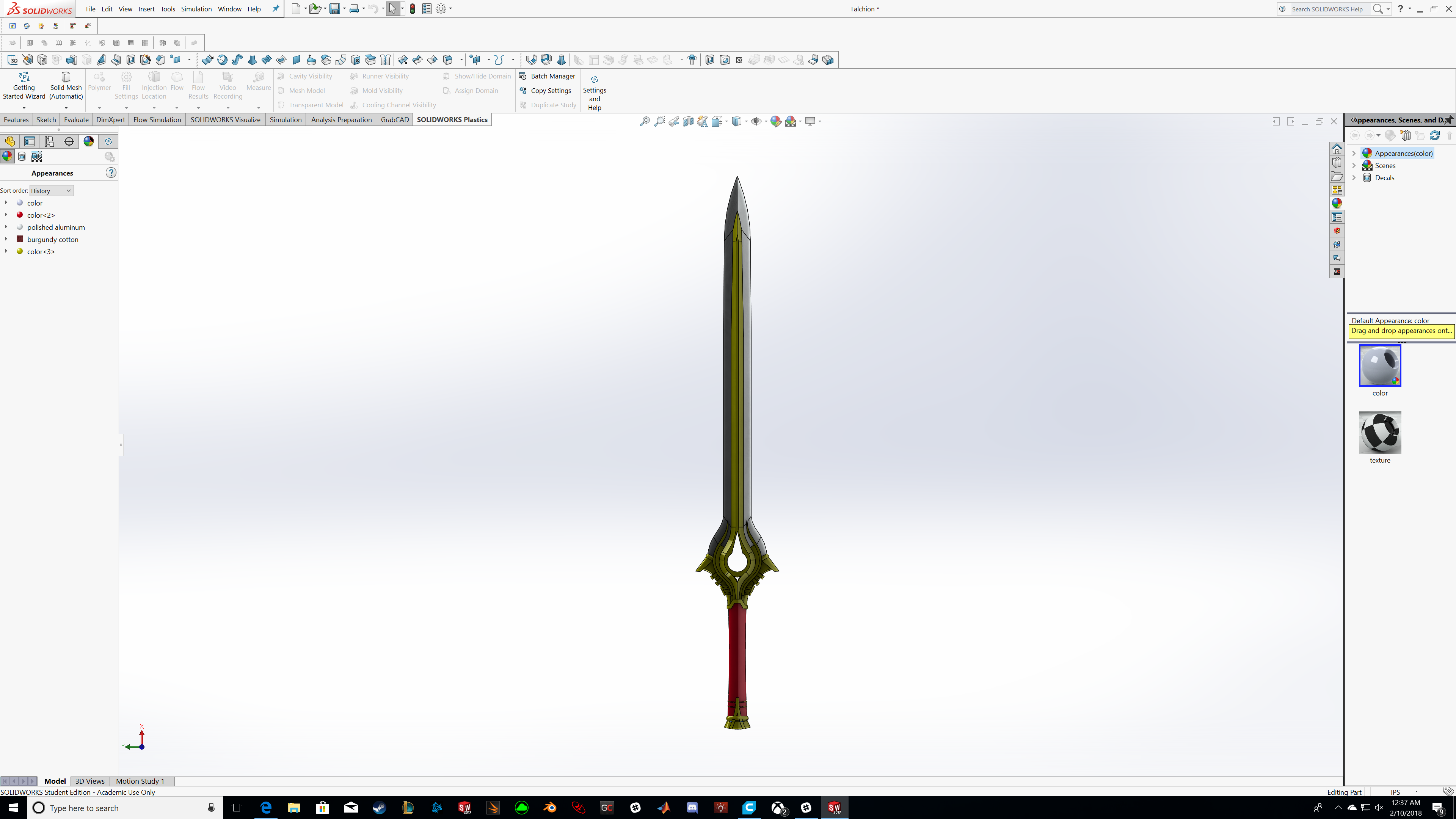Switch to the Flow Simulation tab
This screenshot has height=819, width=1456.
click(157, 119)
